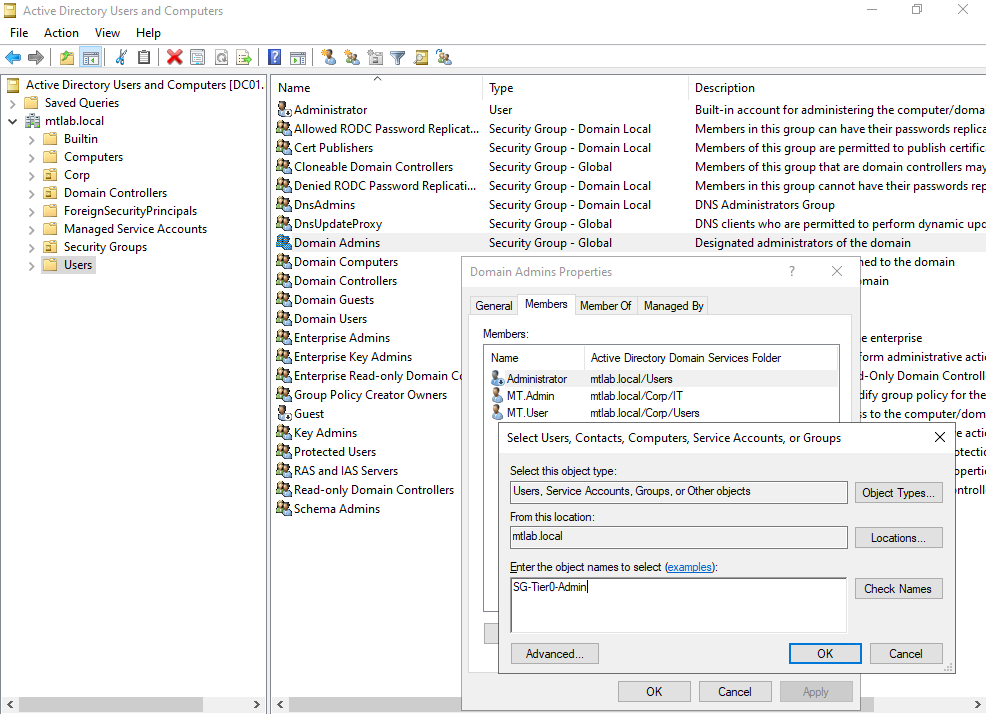Click the Add to group toolbar icon

pyautogui.click(x=444, y=58)
